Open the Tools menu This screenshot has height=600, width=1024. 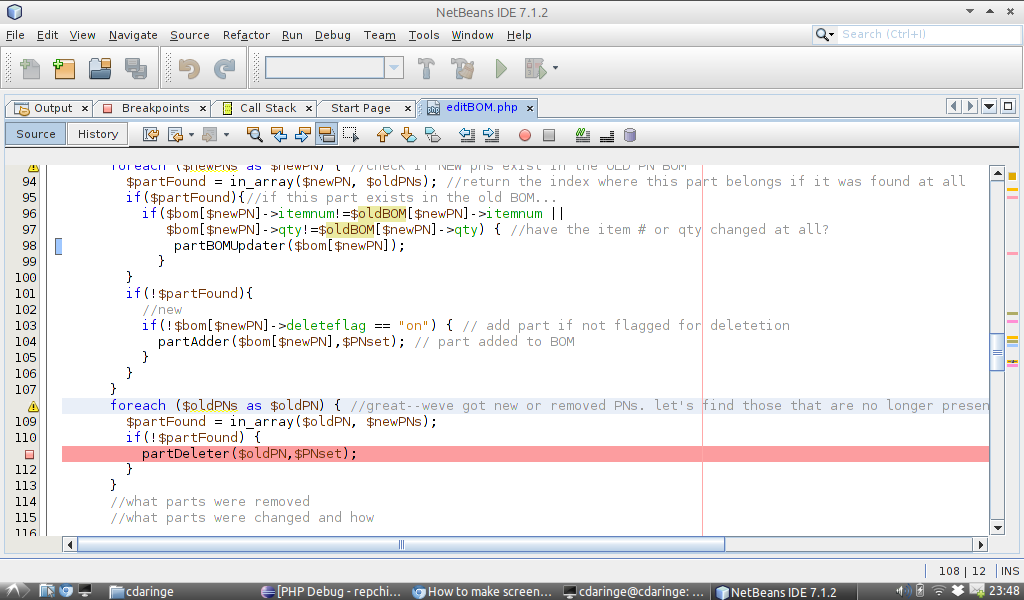(x=424, y=35)
